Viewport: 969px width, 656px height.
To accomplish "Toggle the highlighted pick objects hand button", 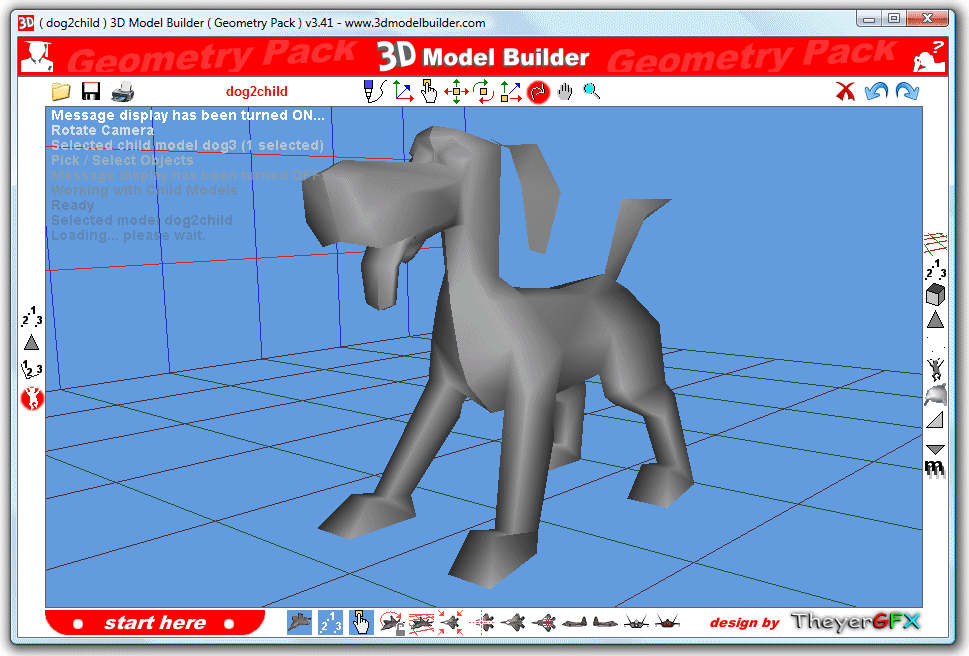I will pyautogui.click(x=361, y=622).
